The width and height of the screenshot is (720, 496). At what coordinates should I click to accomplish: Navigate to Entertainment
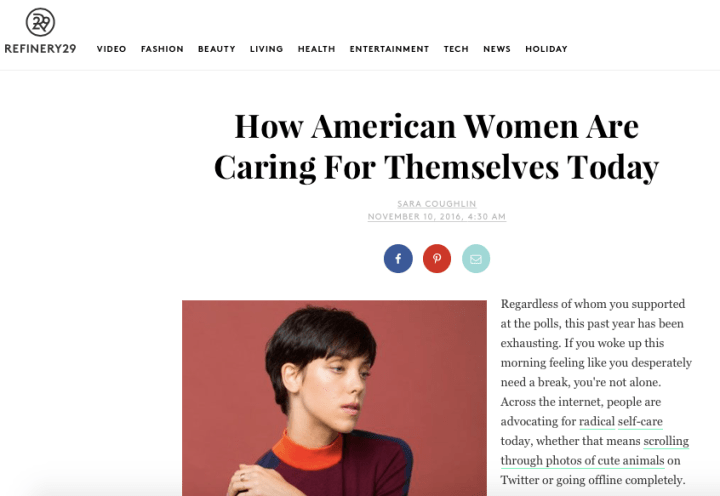pyautogui.click(x=389, y=49)
